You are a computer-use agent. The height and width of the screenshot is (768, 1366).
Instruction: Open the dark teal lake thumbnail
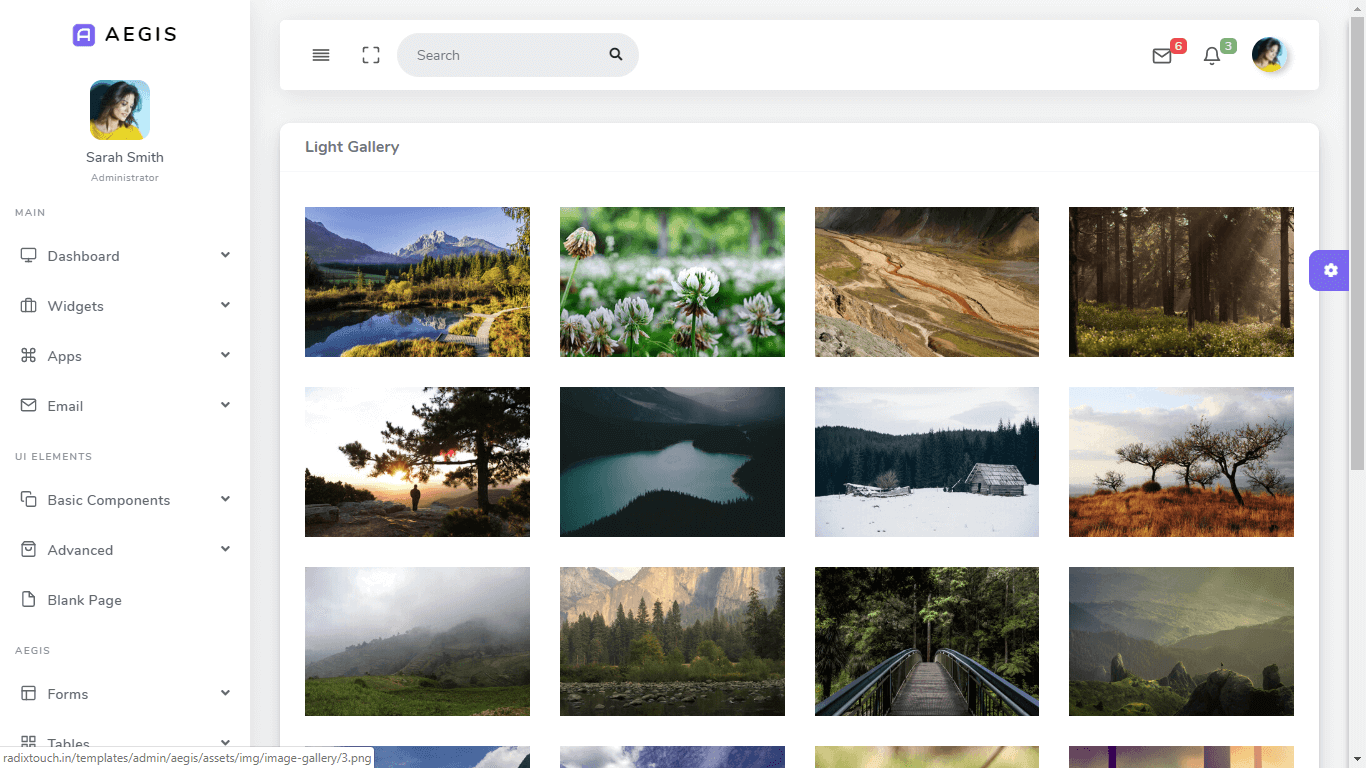pos(672,462)
